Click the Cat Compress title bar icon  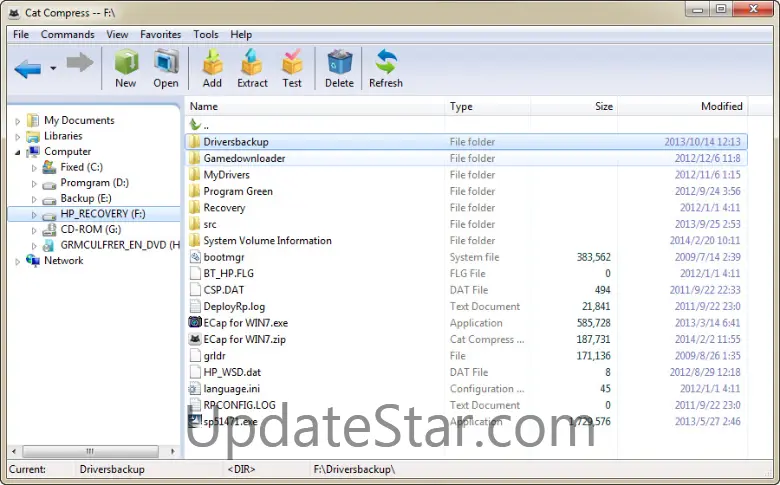tap(14, 12)
